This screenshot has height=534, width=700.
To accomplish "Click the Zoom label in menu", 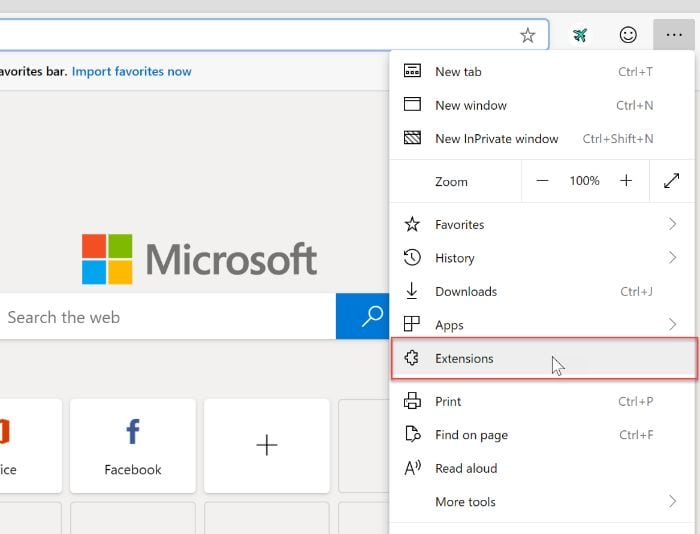I will [x=451, y=182].
